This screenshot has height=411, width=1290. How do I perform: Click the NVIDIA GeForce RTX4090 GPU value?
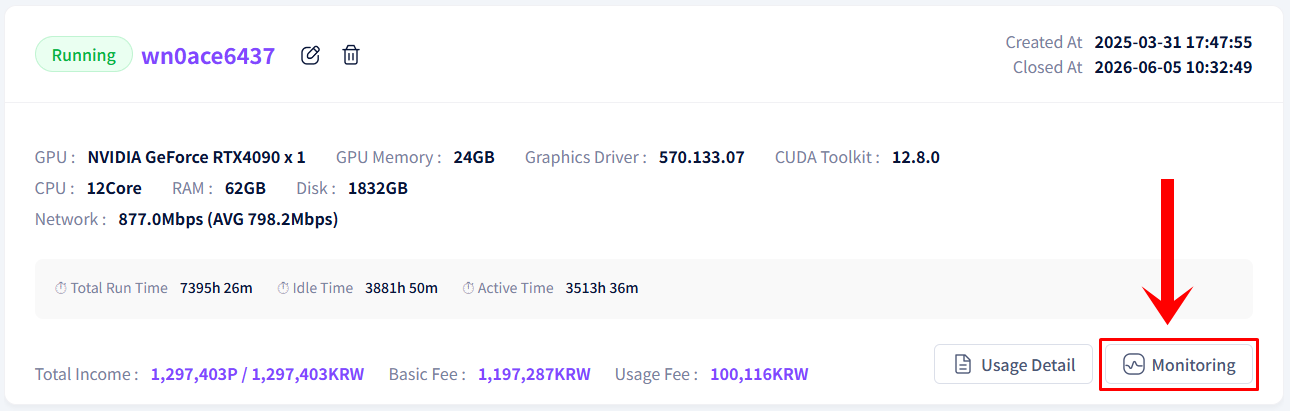[197, 157]
